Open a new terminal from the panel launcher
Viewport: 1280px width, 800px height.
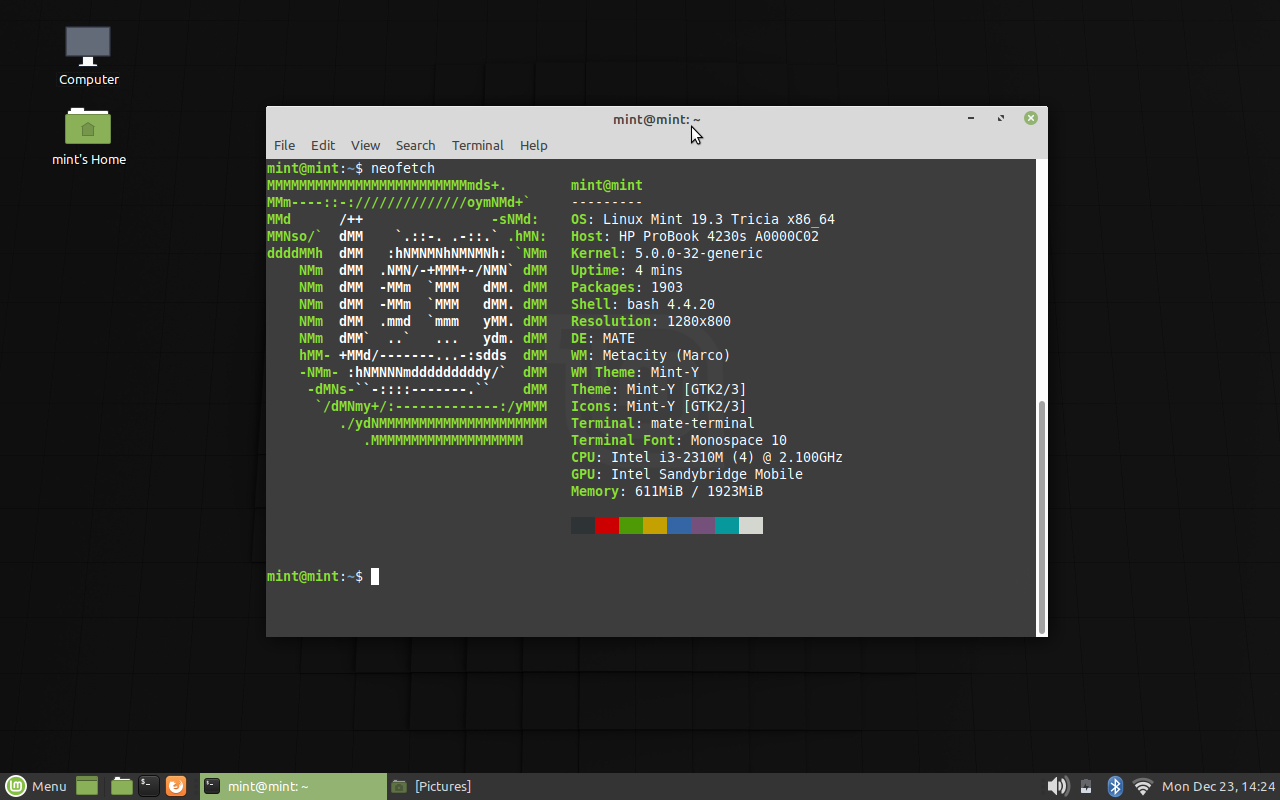coord(147,786)
